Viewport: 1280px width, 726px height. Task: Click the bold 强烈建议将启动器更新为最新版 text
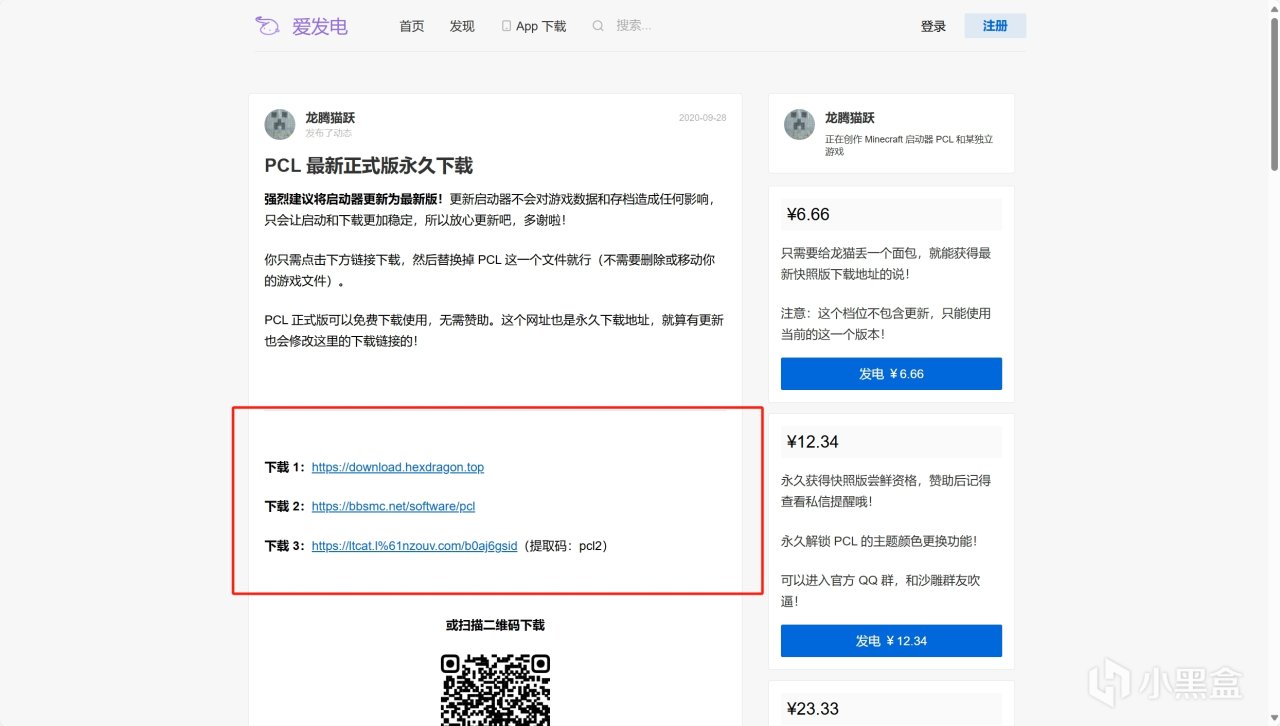353,199
